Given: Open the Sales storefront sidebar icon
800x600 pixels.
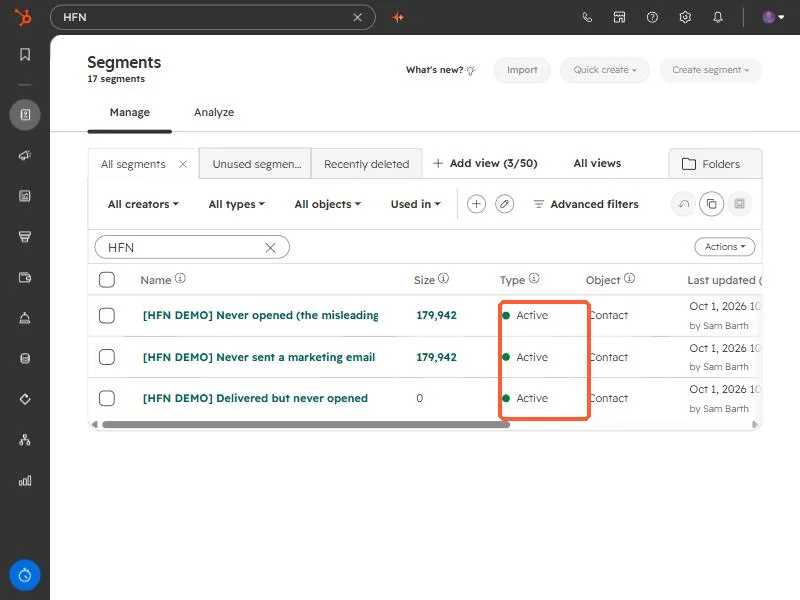Looking at the screenshot, I should (x=24, y=236).
